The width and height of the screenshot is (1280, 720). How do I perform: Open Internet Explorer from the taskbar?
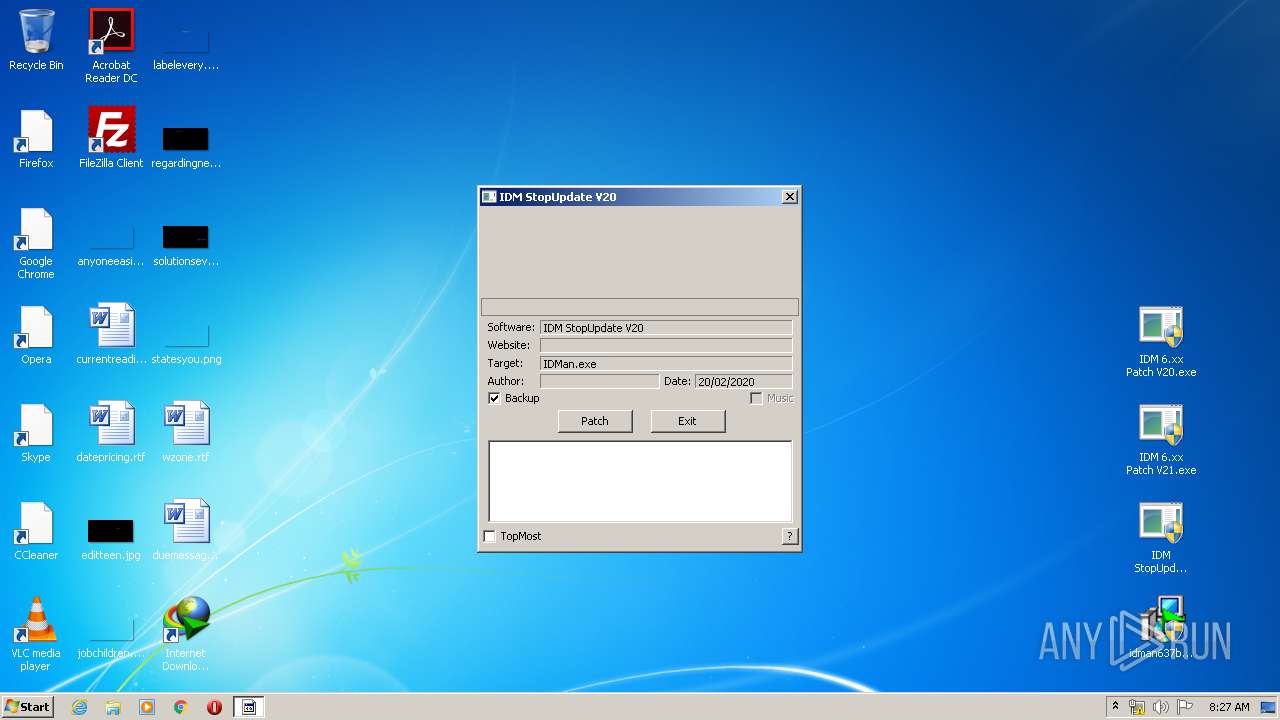79,707
